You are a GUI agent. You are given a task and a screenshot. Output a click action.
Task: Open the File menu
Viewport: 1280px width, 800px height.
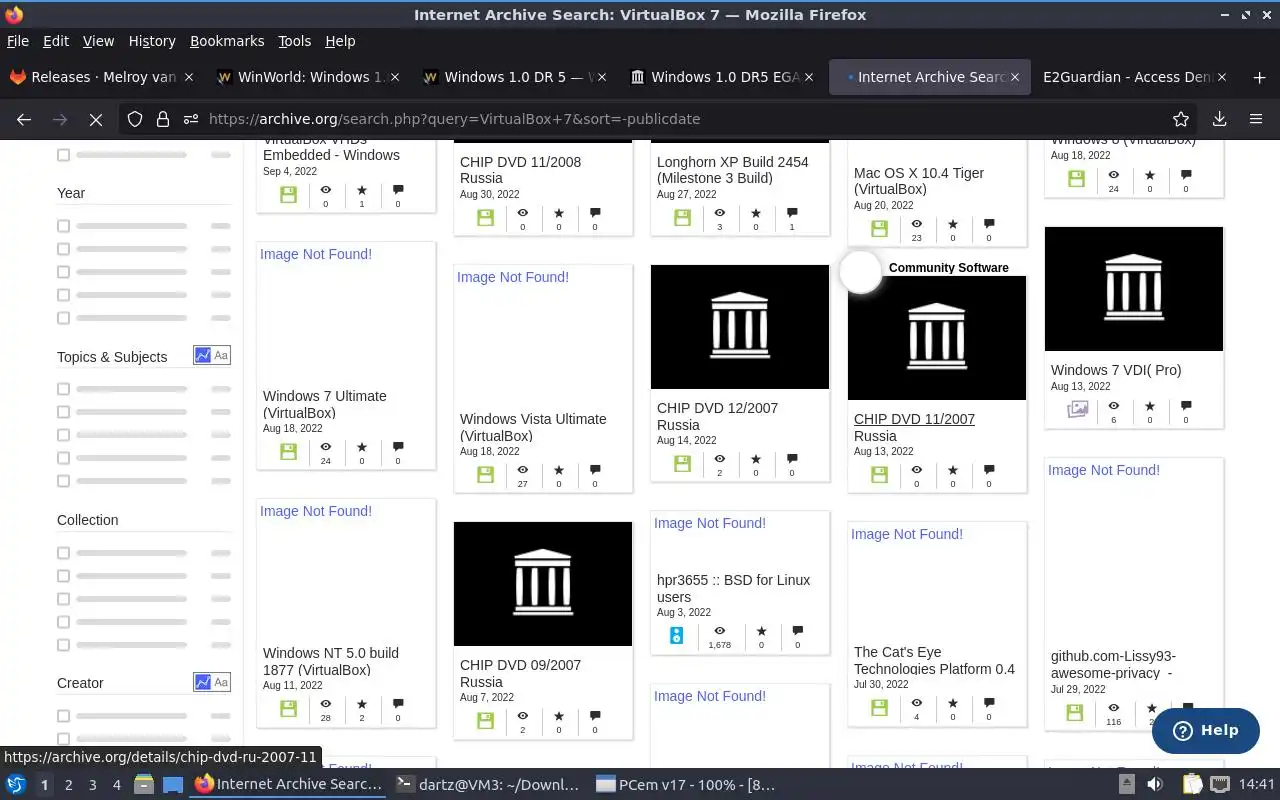pyautogui.click(x=18, y=41)
